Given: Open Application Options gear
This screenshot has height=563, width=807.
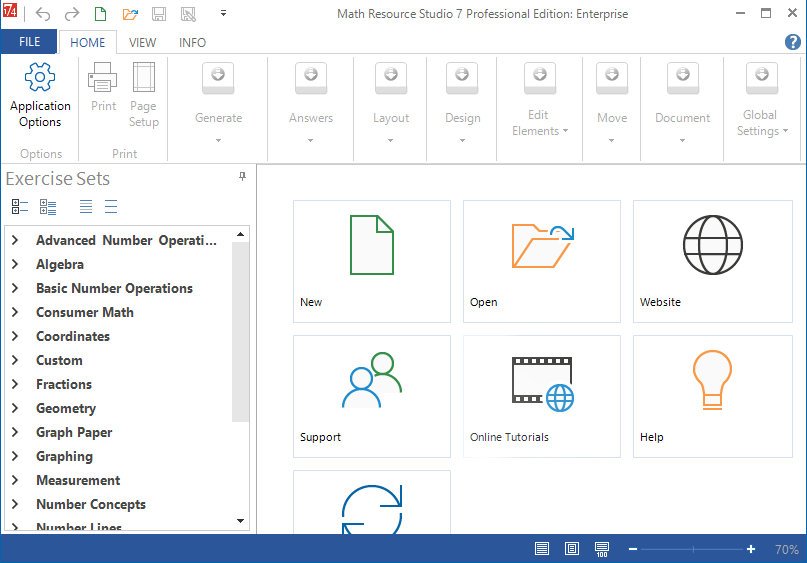Looking at the screenshot, I should (40, 95).
